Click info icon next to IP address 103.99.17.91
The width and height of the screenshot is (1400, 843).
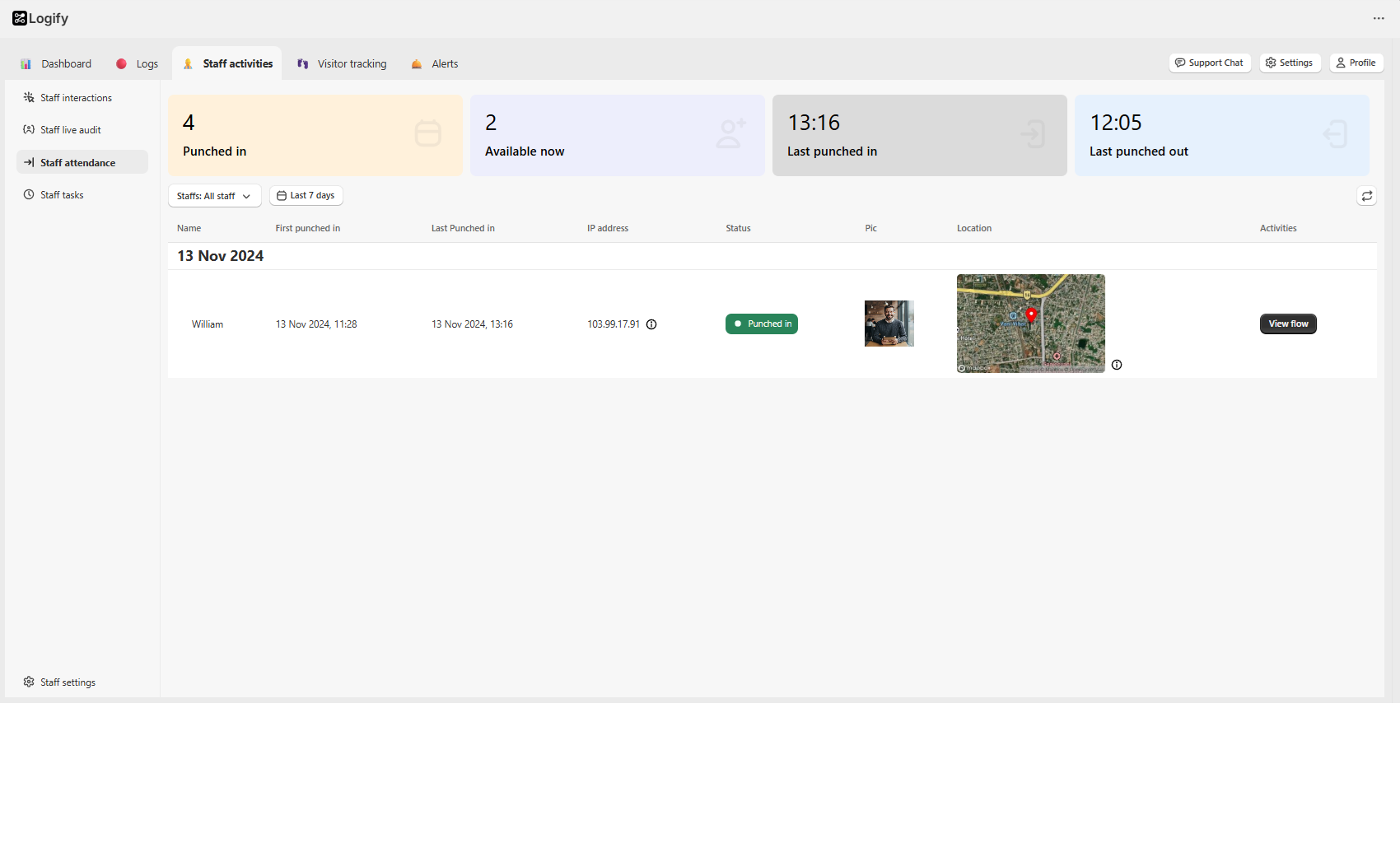651,324
